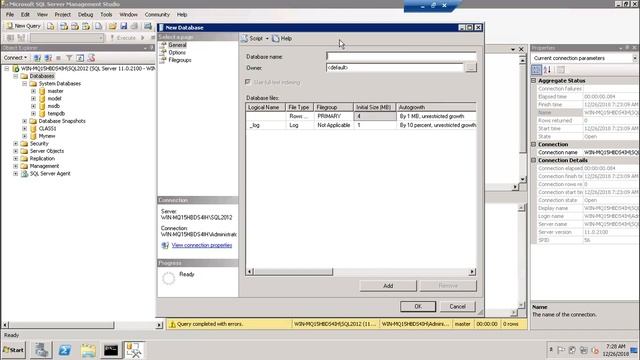This screenshot has width=640, height=360.
Task: Click the Script button in New Database dialog
Action: (252, 38)
